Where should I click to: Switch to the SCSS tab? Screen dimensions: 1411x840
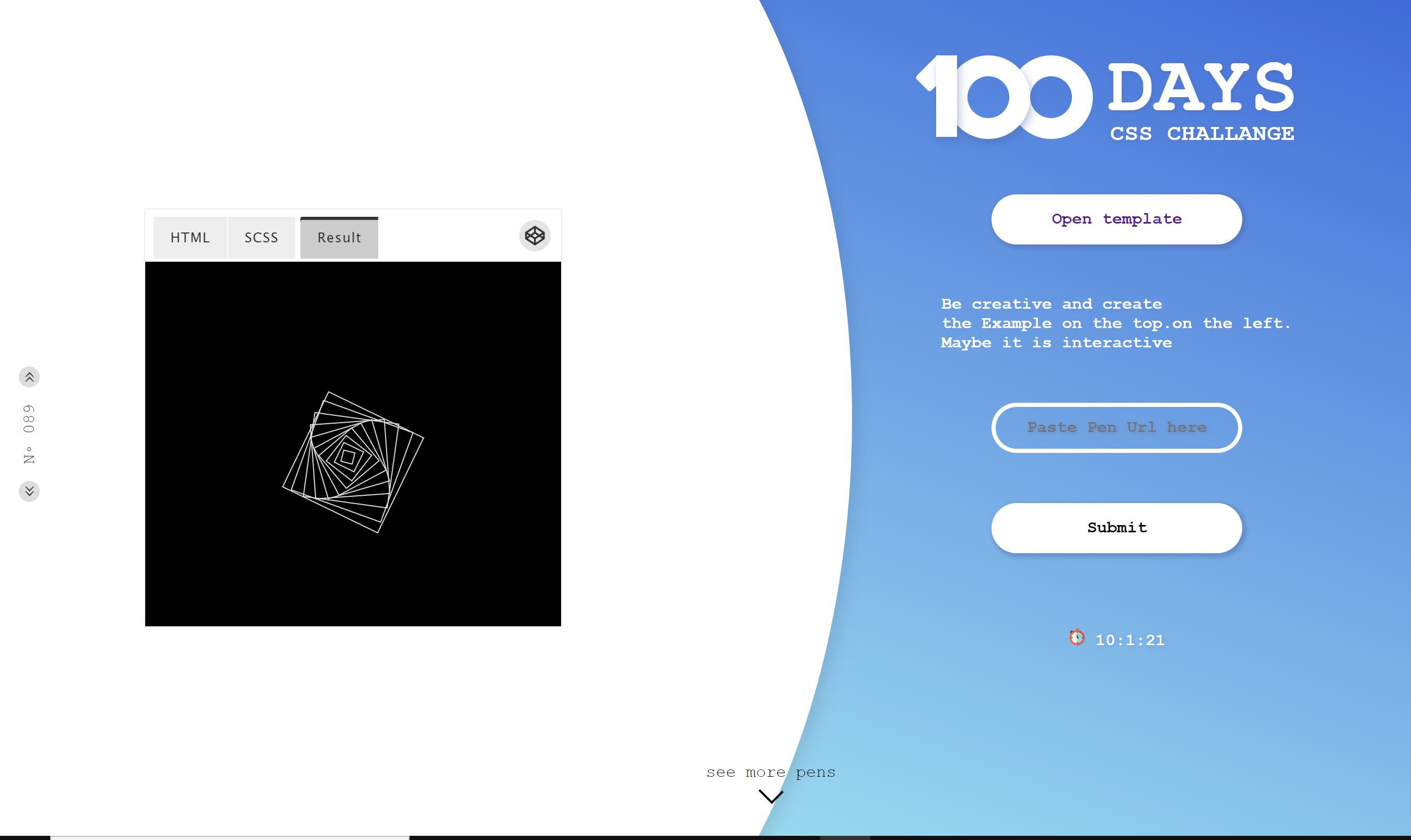point(261,238)
